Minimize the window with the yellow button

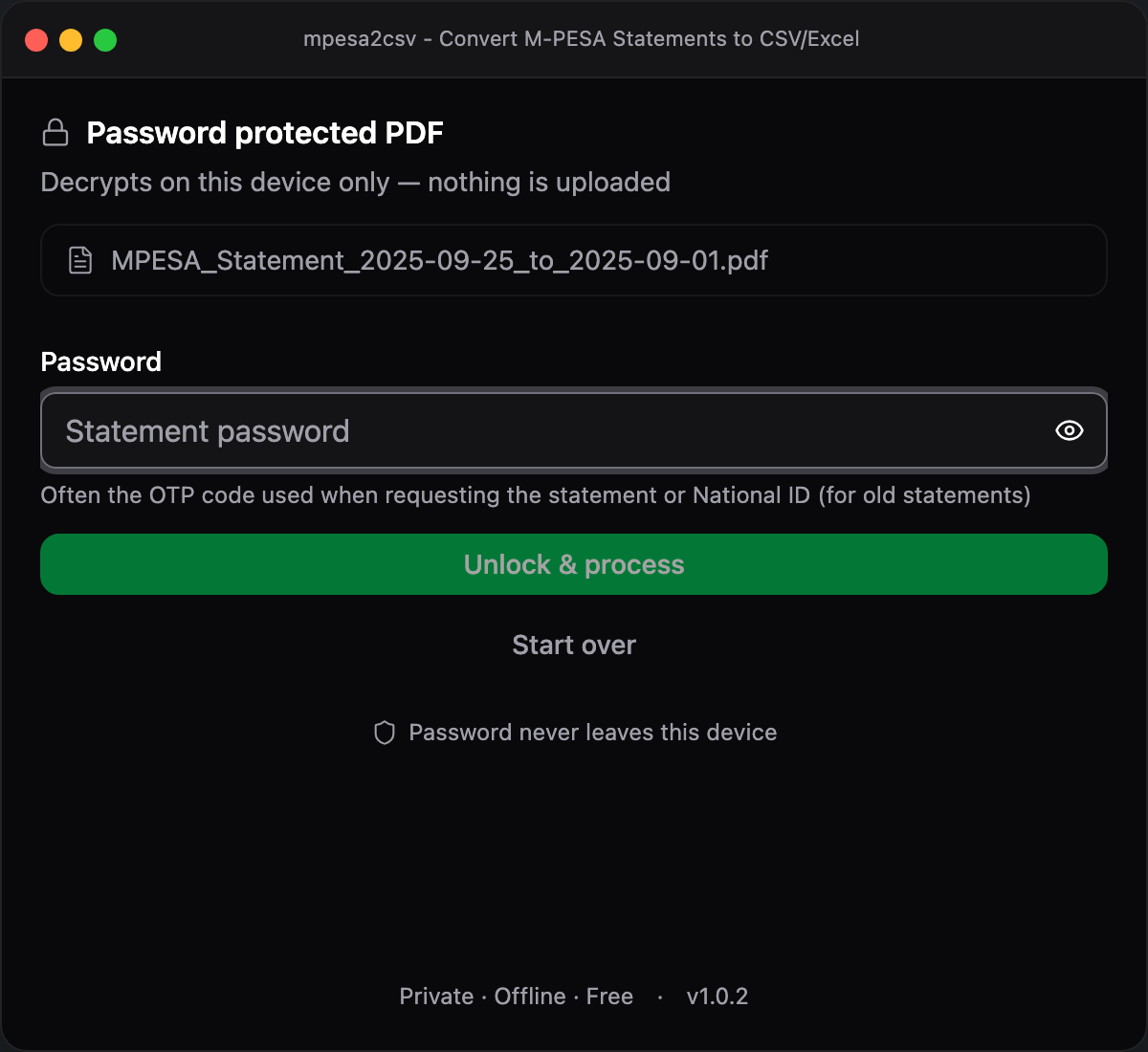point(71,40)
